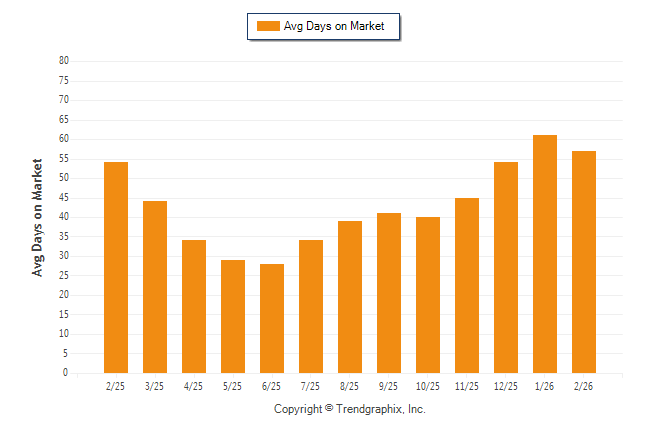
Task: Select the lowest bar, 6/25
Action: coord(272,318)
